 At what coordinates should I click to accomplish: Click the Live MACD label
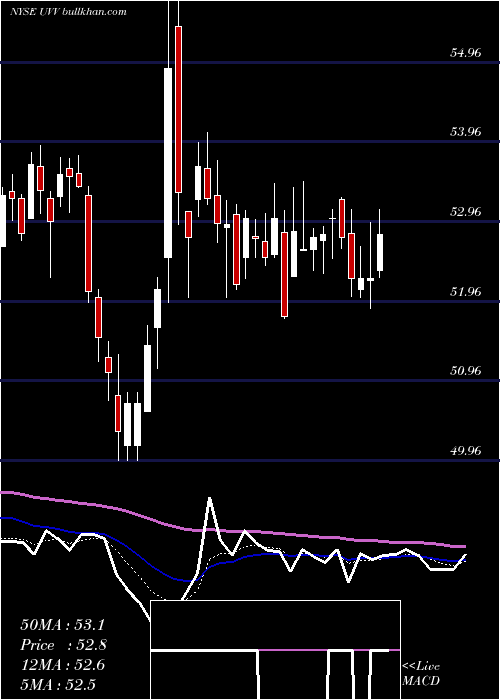[421, 673]
